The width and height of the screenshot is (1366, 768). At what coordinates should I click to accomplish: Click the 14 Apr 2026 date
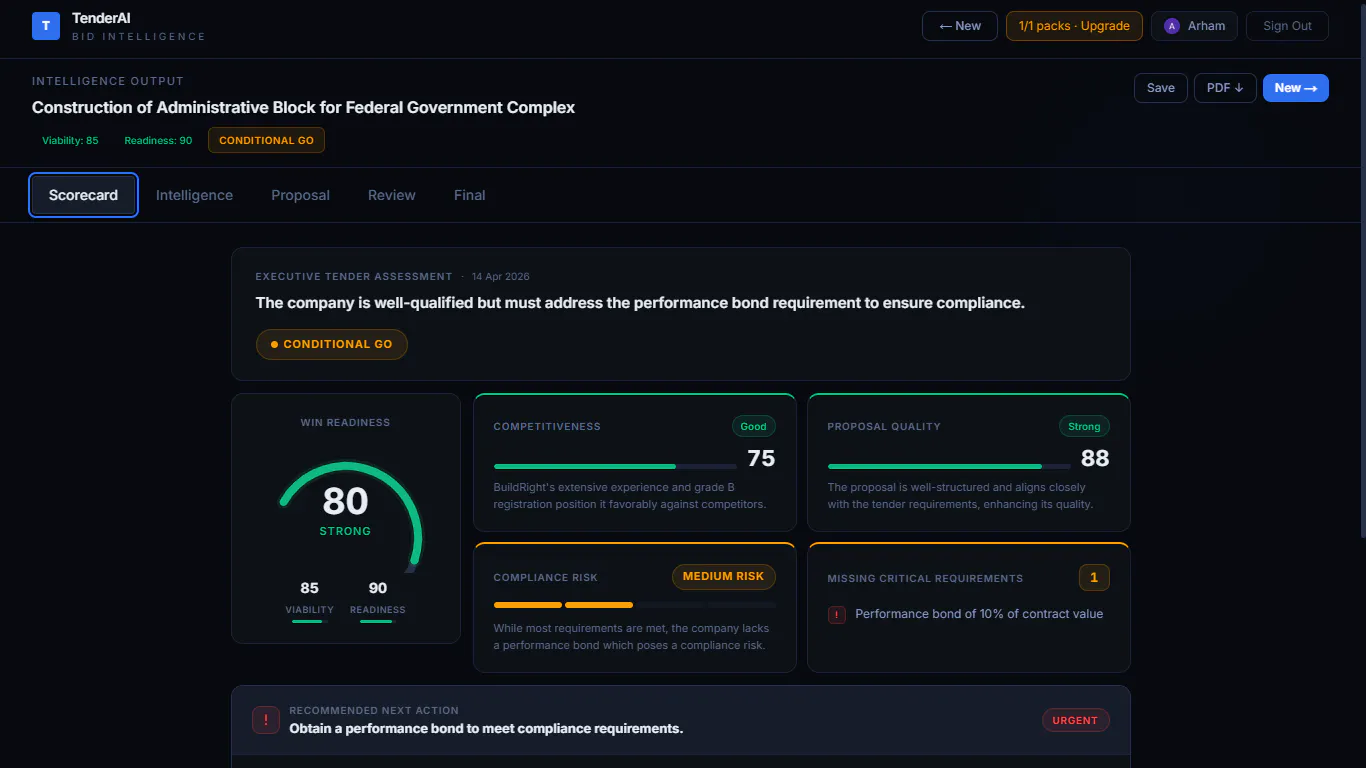501,276
